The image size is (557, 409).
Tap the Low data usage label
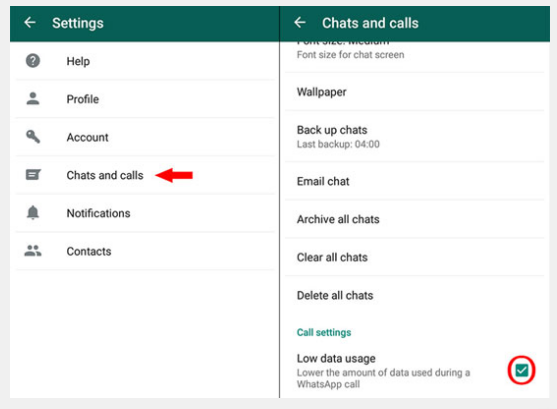point(336,359)
